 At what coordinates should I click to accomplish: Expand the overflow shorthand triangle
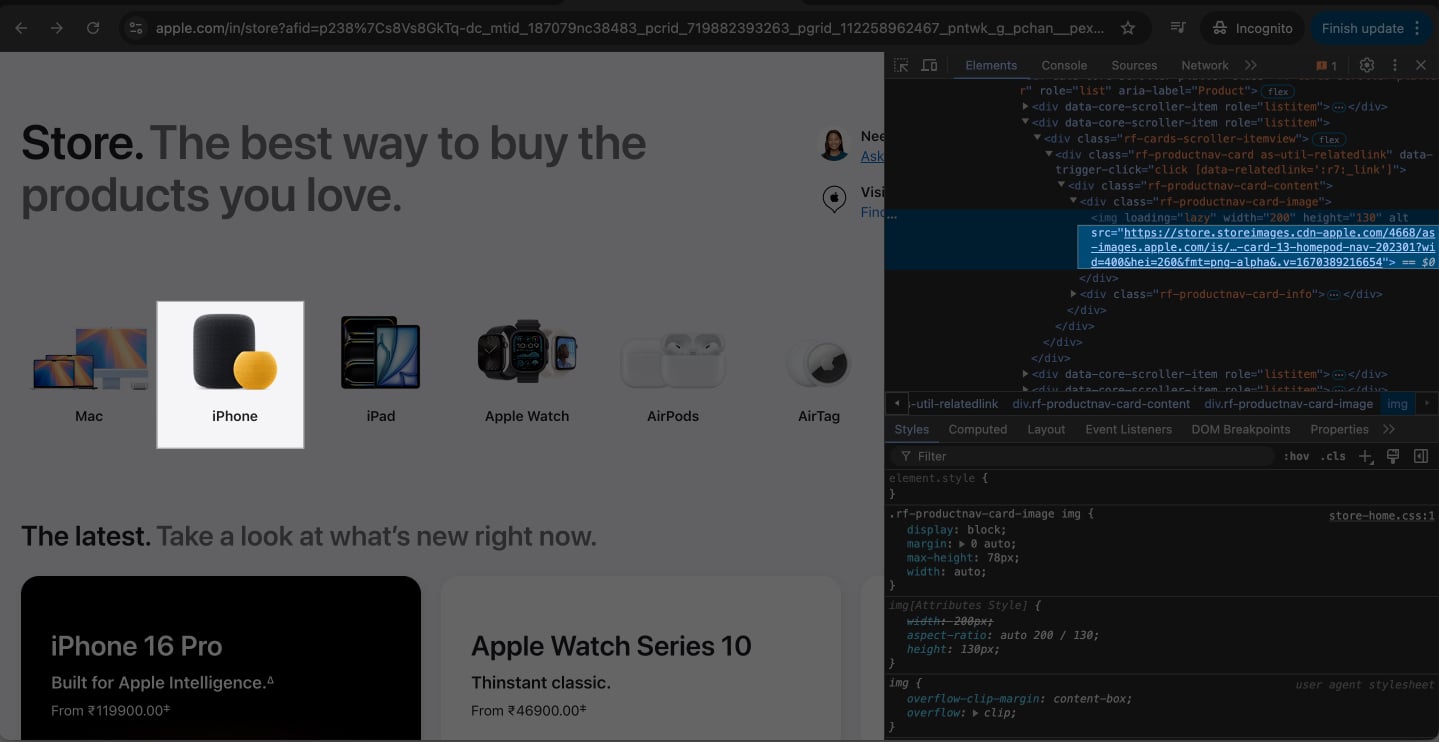coord(975,713)
